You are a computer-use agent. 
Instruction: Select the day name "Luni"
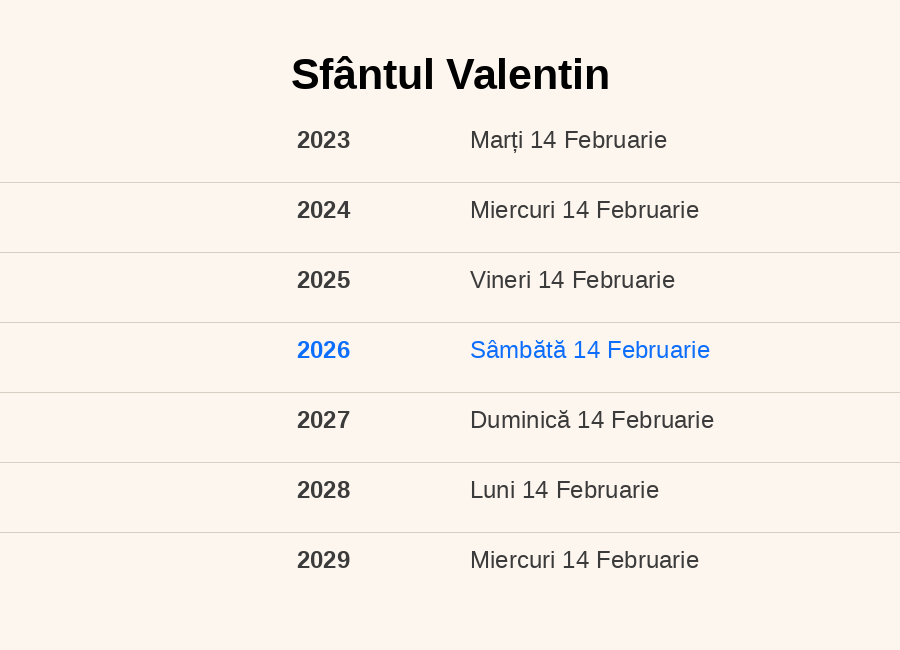(x=492, y=490)
